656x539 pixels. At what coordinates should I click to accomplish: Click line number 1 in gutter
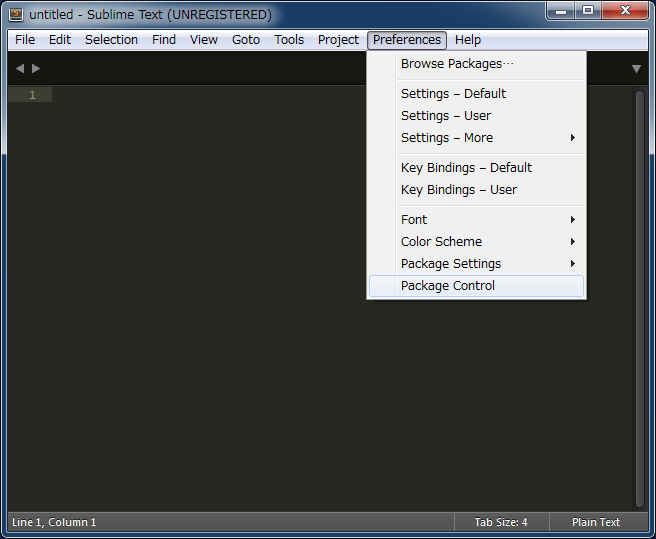(x=32, y=95)
